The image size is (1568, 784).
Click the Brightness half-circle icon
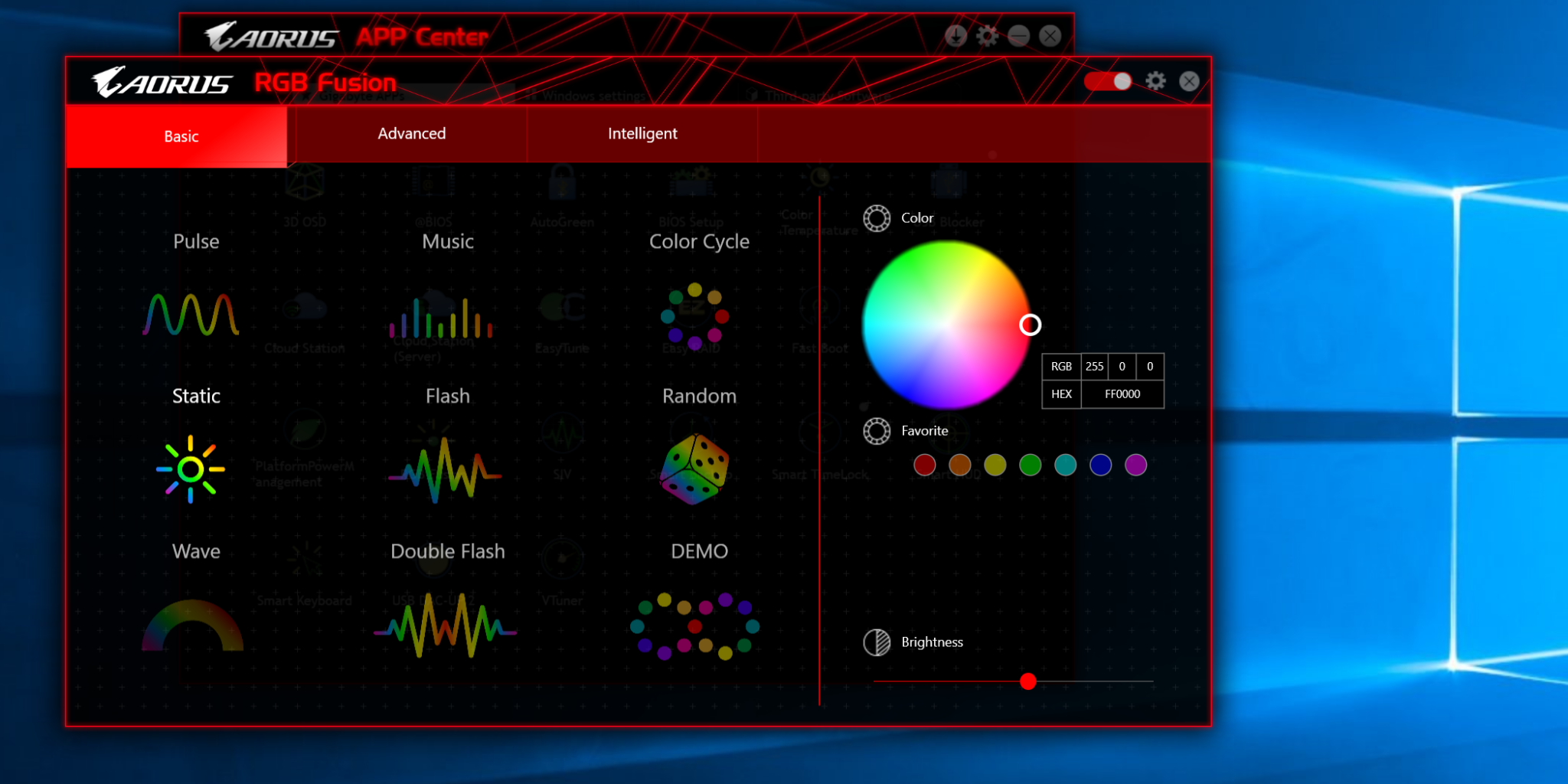coord(877,642)
